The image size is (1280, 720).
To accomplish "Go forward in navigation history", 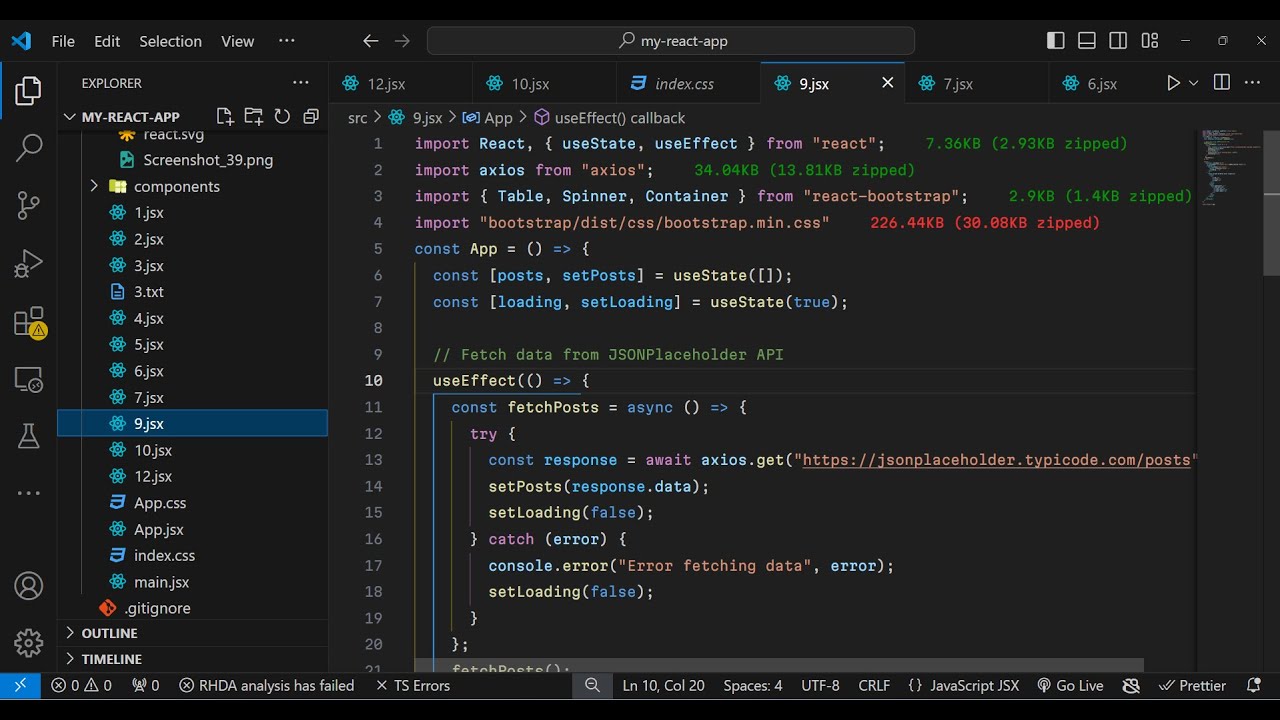I will click(x=402, y=41).
